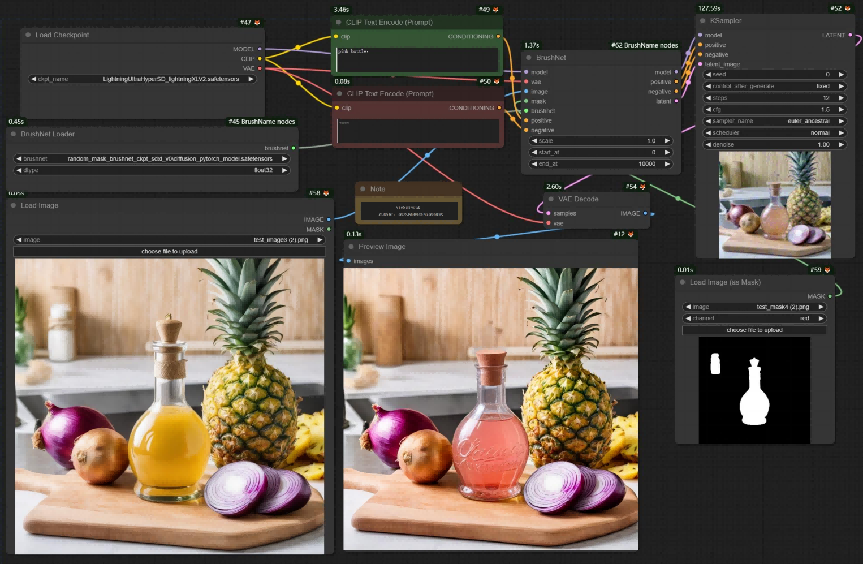This screenshot has width=863, height=564.
Task: Click the CLIP output port on Load Checkpoint
Action: point(260,58)
